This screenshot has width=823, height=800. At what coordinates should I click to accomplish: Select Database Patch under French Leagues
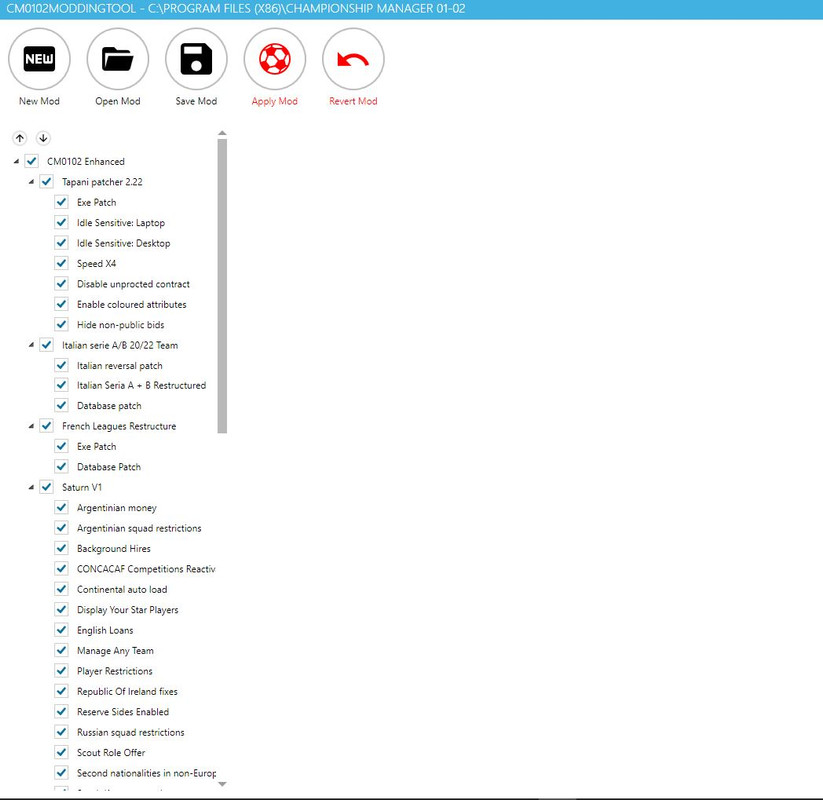click(109, 467)
